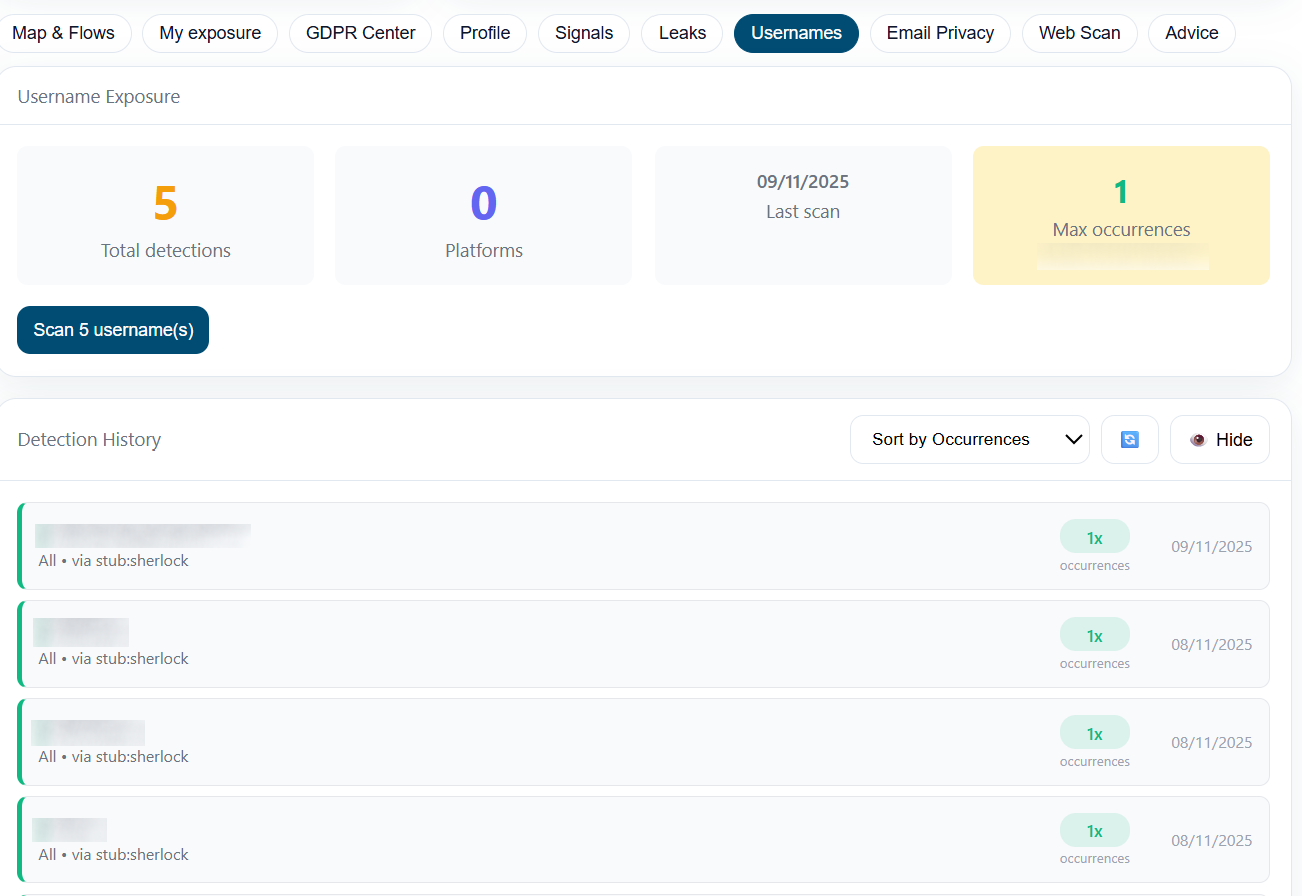Select the yellow Max occurrences card

click(1121, 216)
